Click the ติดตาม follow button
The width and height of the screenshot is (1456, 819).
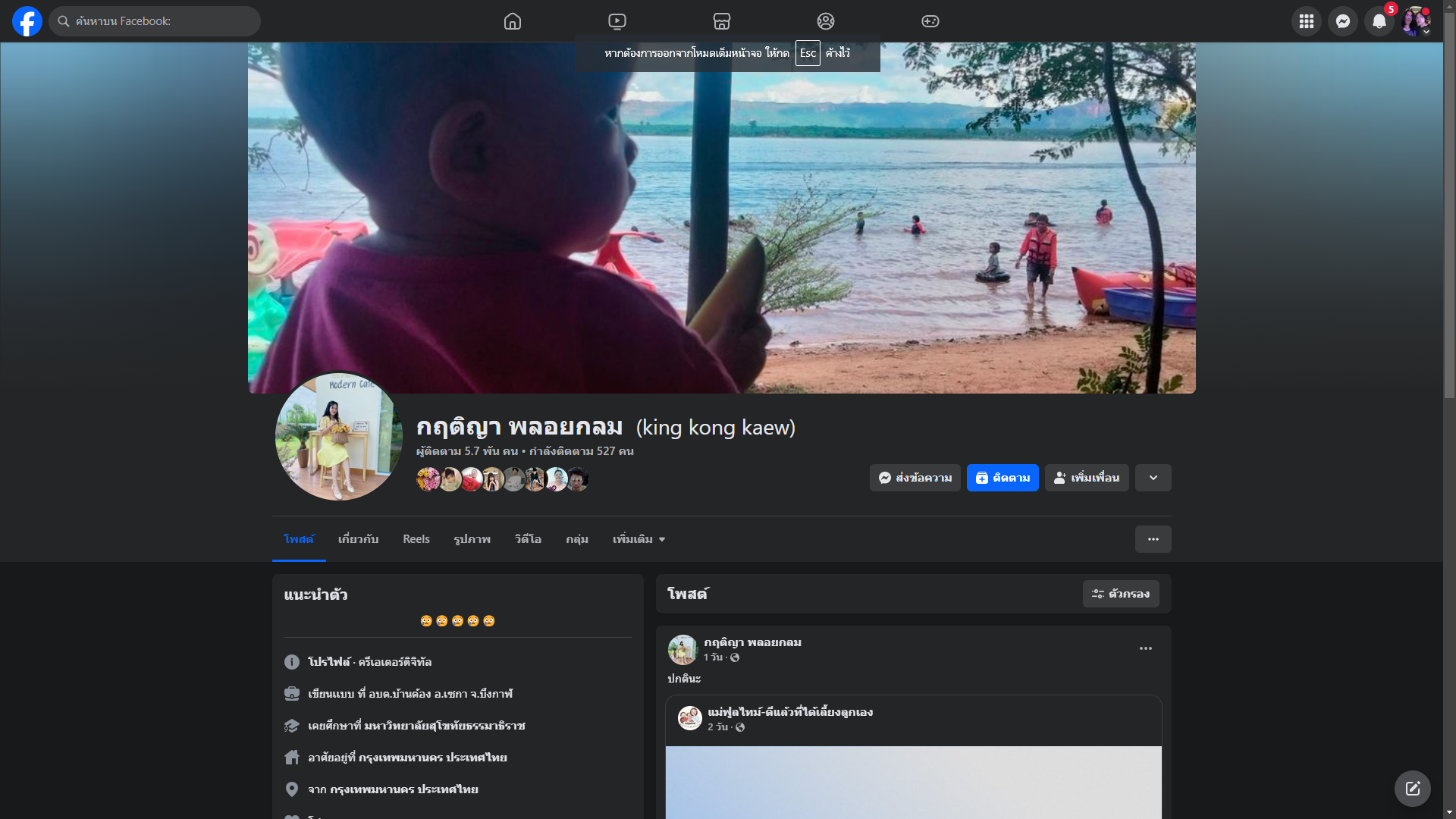(x=1002, y=478)
